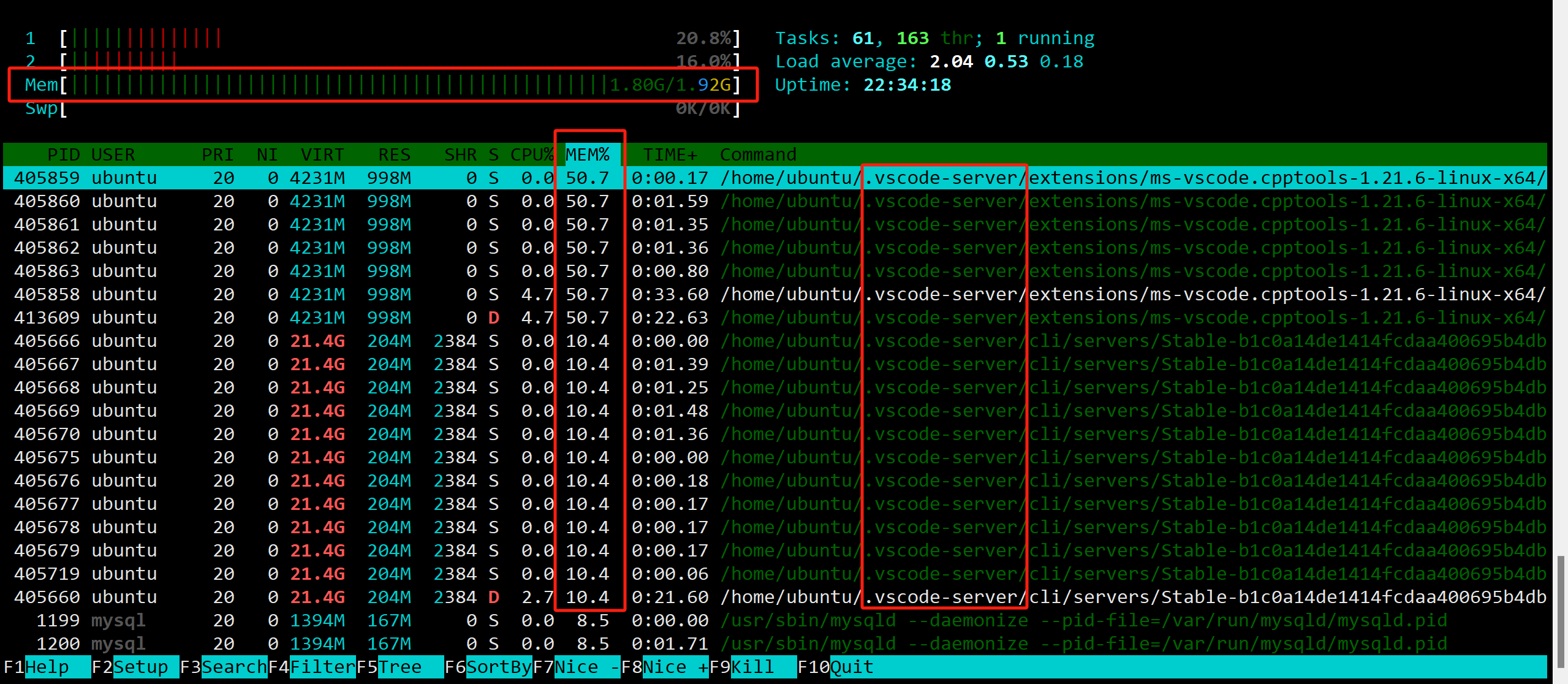Select process row with PID 405676
Image resolution: width=1568 pixels, height=684 pixels.
pos(775,481)
